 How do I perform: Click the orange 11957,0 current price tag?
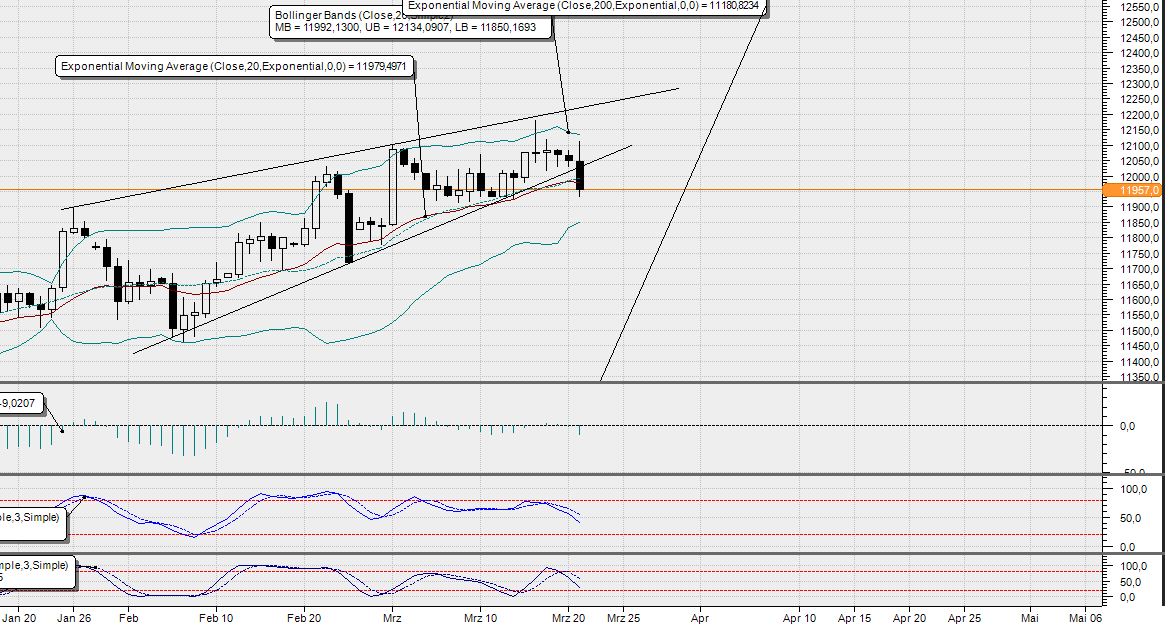1132,190
